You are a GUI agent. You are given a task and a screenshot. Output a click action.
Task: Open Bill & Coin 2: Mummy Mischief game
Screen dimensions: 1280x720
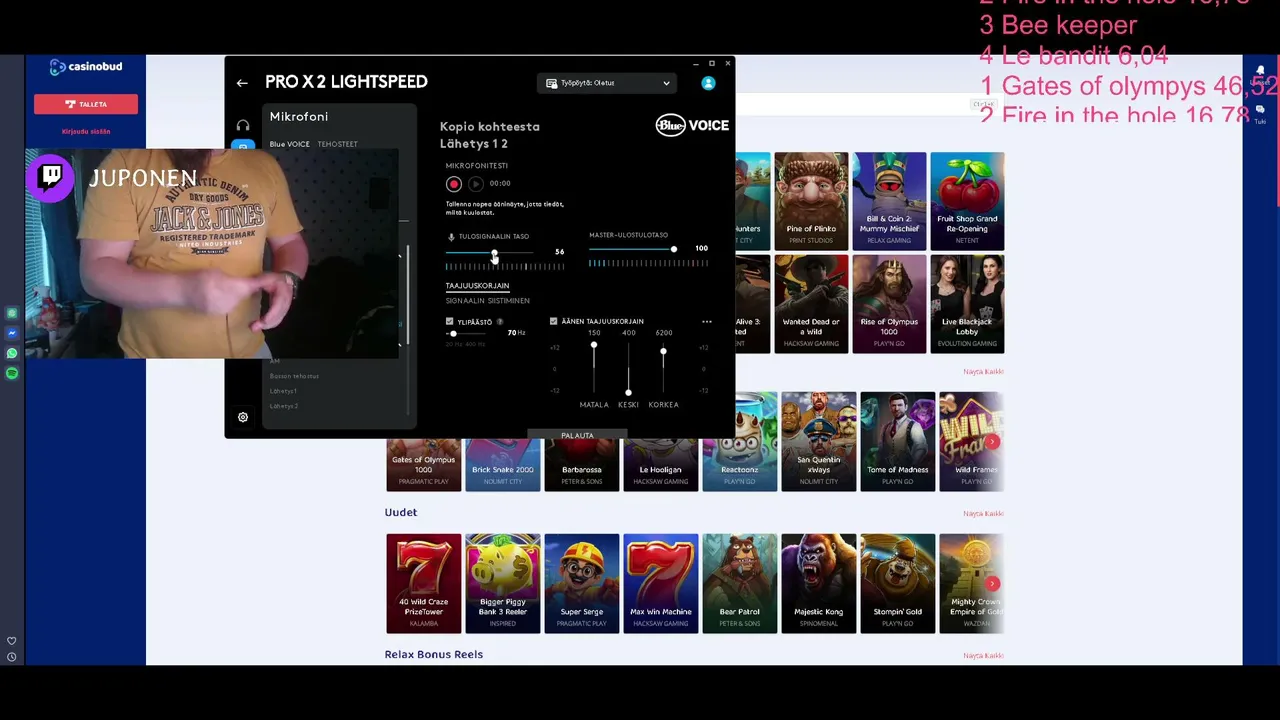click(889, 200)
